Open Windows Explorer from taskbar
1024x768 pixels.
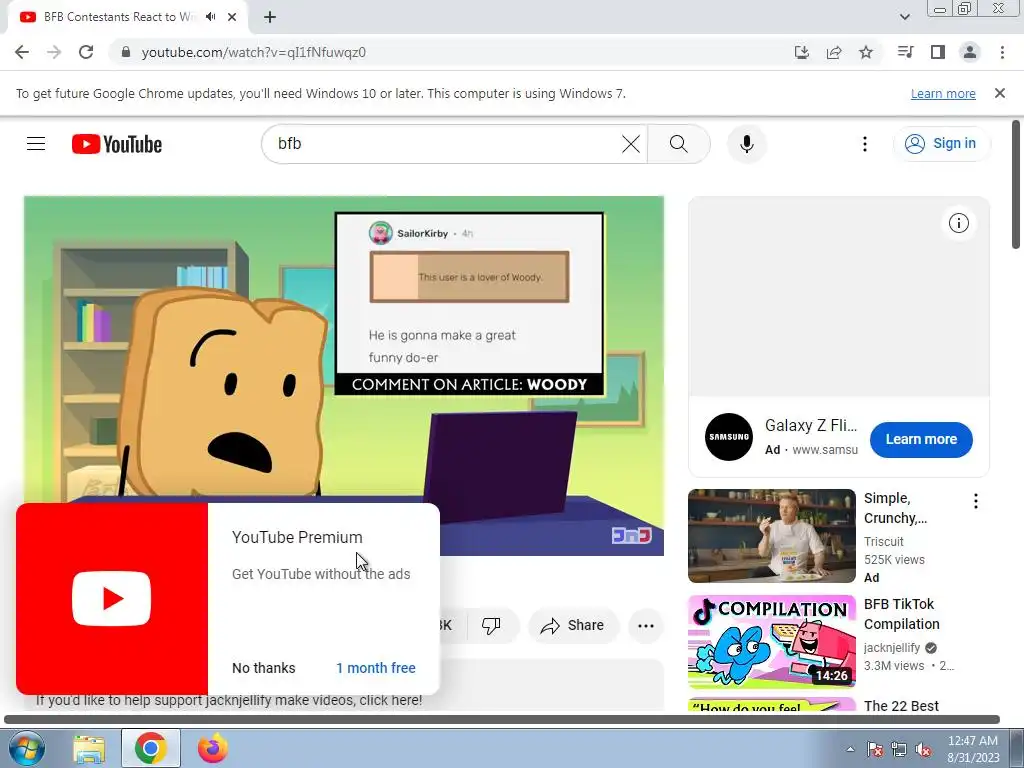89,748
